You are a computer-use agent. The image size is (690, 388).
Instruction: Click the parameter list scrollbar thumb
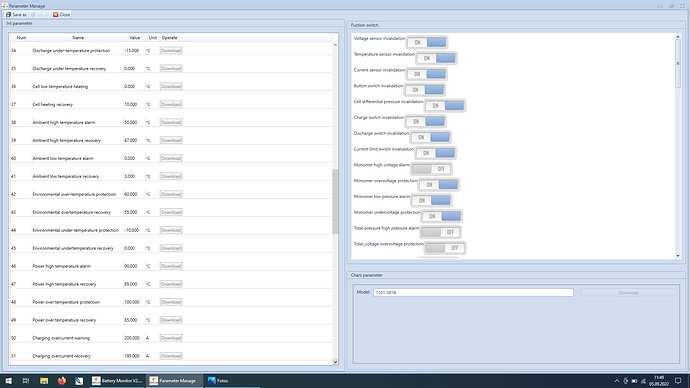pos(335,201)
